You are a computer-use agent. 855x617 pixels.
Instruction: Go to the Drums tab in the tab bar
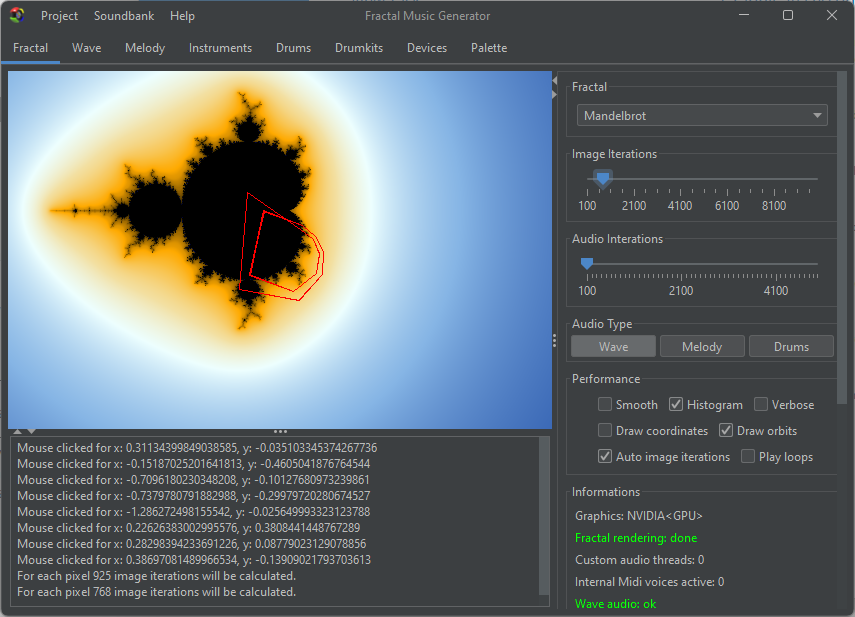pyautogui.click(x=293, y=48)
